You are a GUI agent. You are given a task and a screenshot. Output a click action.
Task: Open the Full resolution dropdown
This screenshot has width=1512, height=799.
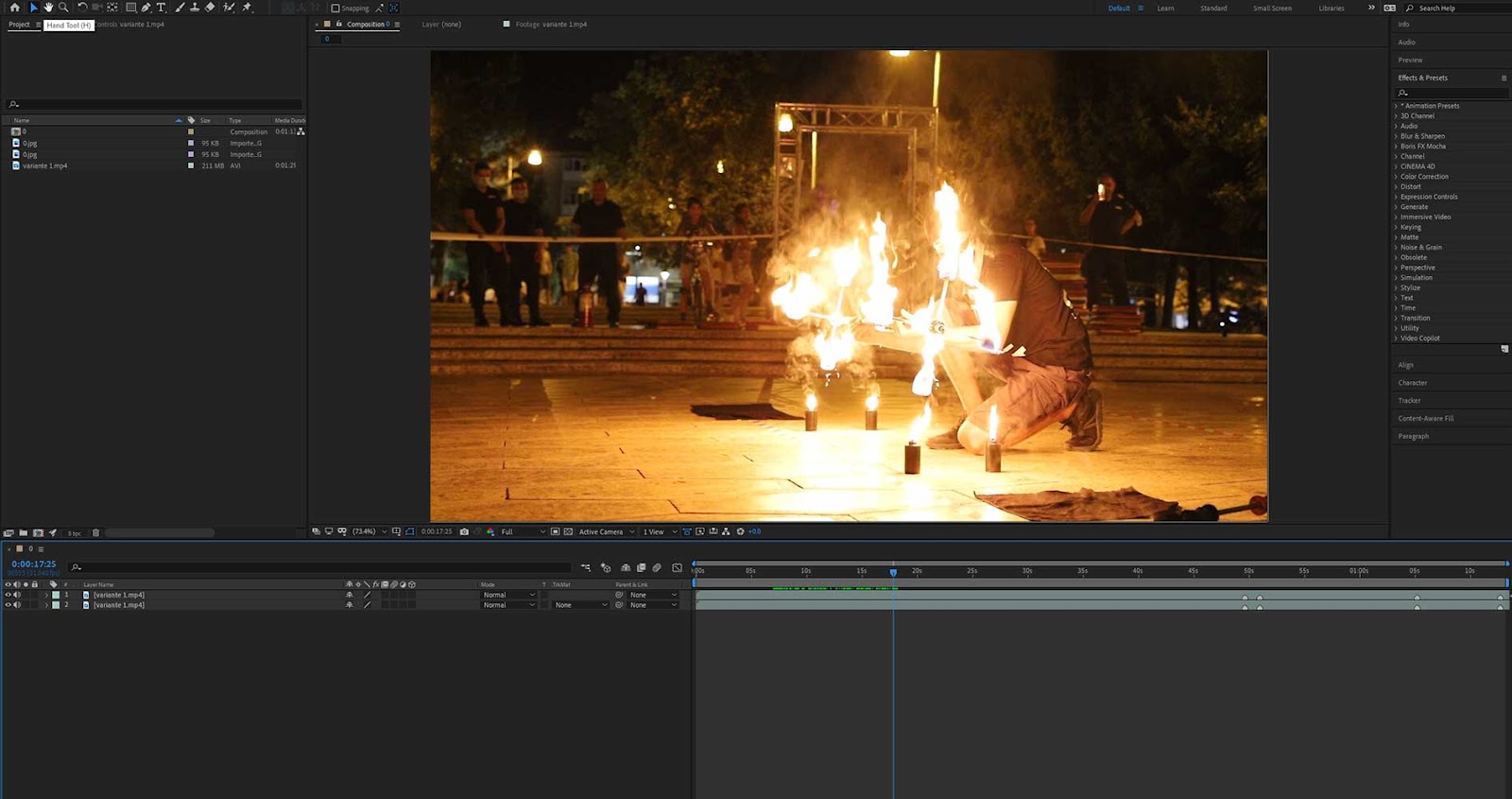coord(522,531)
